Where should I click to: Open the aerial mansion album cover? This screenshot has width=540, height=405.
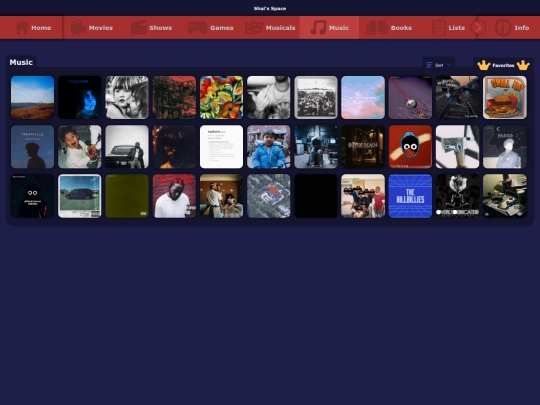coord(269,196)
